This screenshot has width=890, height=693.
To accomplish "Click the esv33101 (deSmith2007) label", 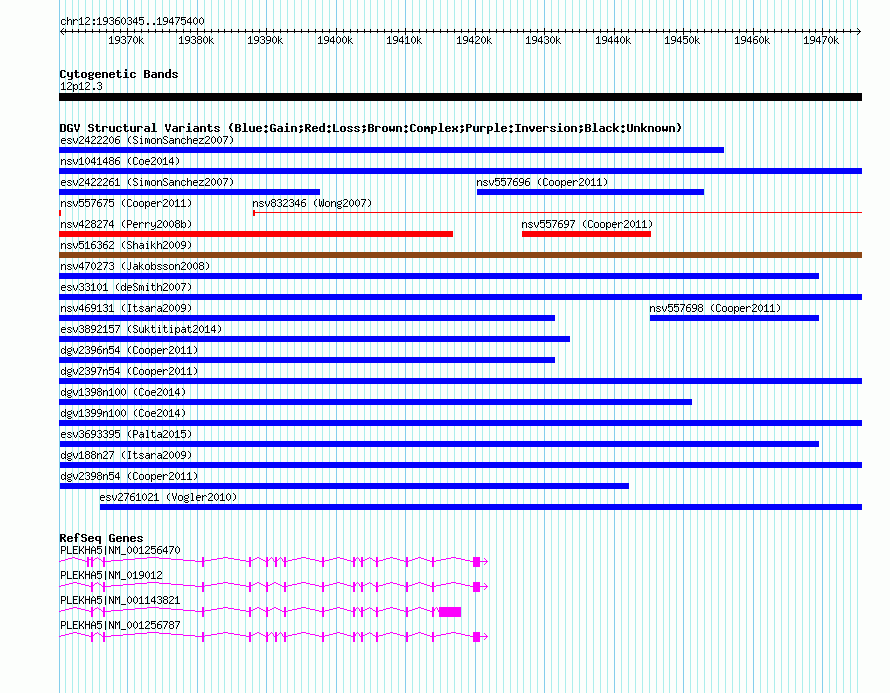I will tap(126, 287).
